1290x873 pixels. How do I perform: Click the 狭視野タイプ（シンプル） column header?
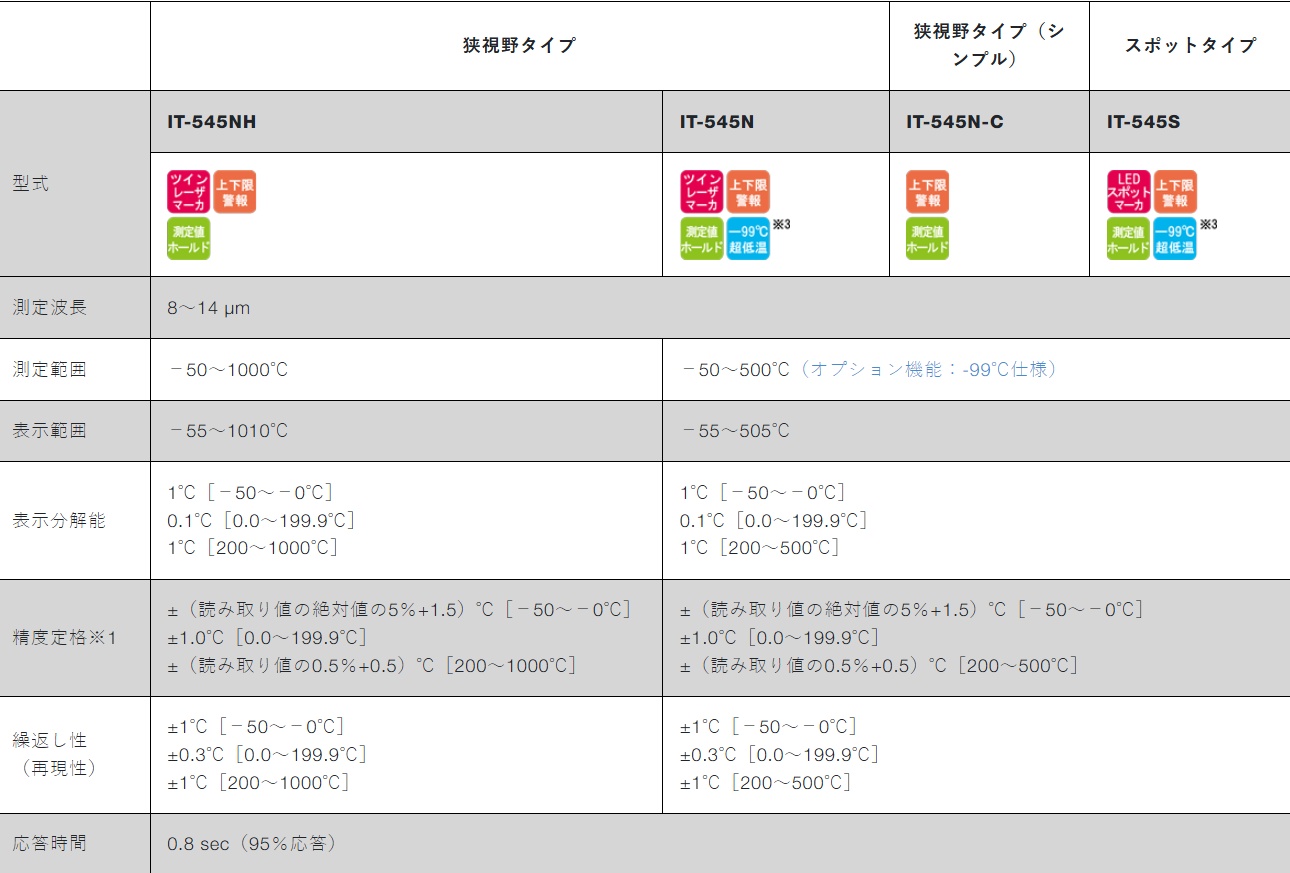click(989, 45)
